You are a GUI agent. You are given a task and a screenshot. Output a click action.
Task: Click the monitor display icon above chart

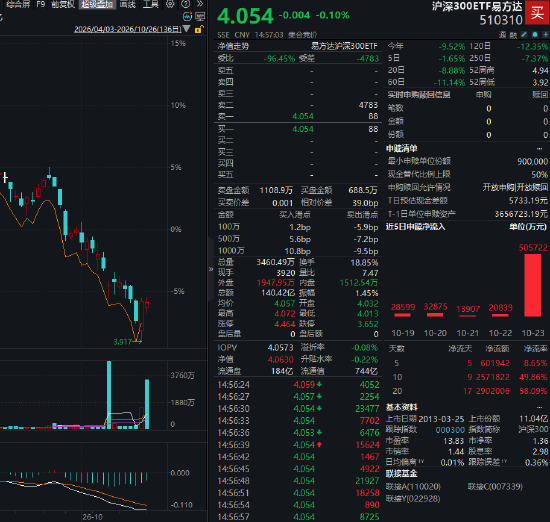click(200, 16)
